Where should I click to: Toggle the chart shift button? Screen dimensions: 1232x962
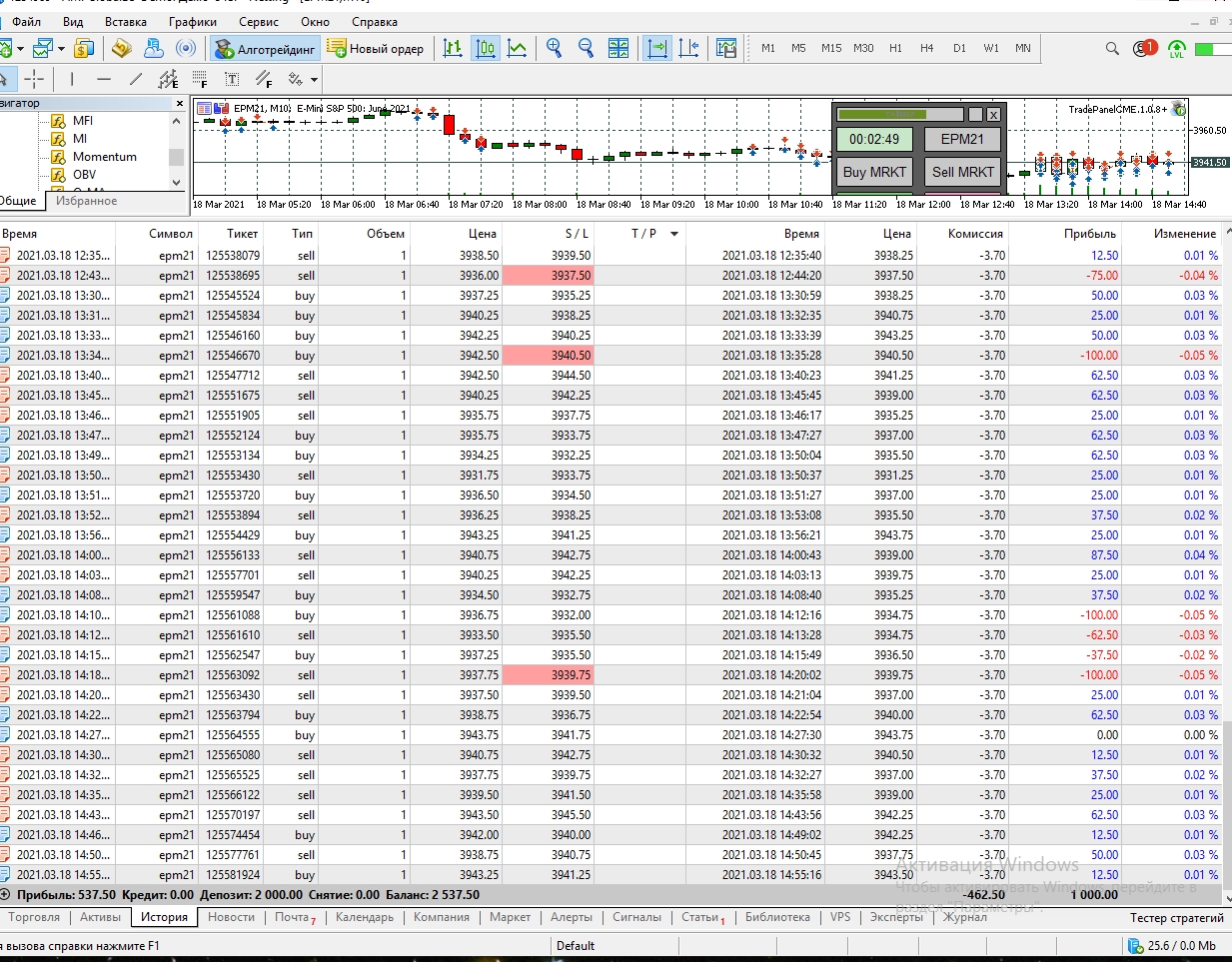(x=688, y=48)
